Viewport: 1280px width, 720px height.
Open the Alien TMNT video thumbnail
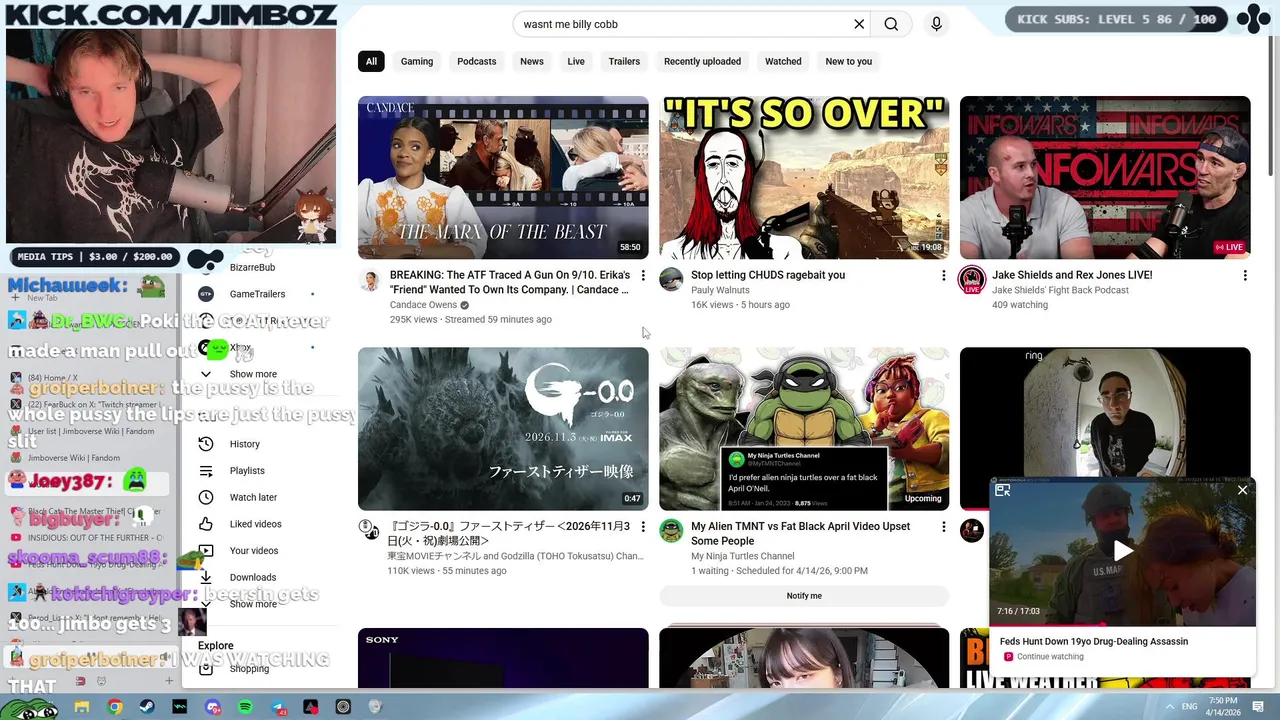[x=804, y=429]
